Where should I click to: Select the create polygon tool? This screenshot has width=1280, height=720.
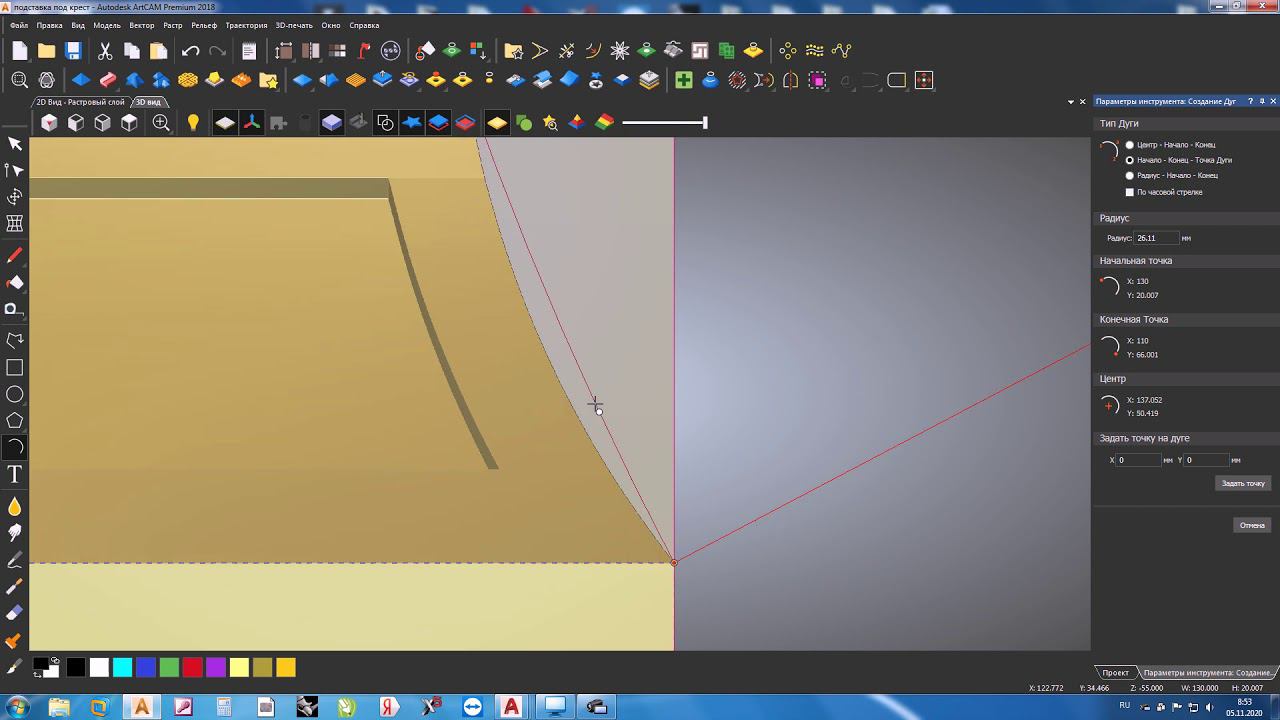15,420
